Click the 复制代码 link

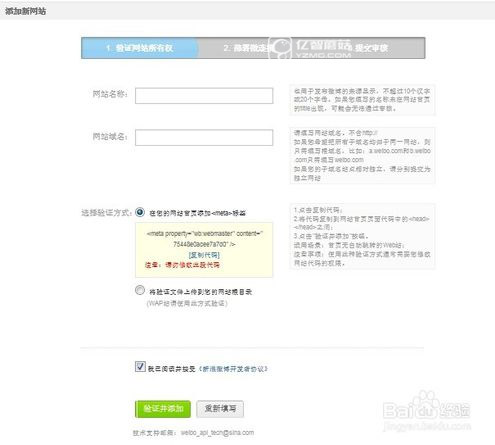coord(204,255)
